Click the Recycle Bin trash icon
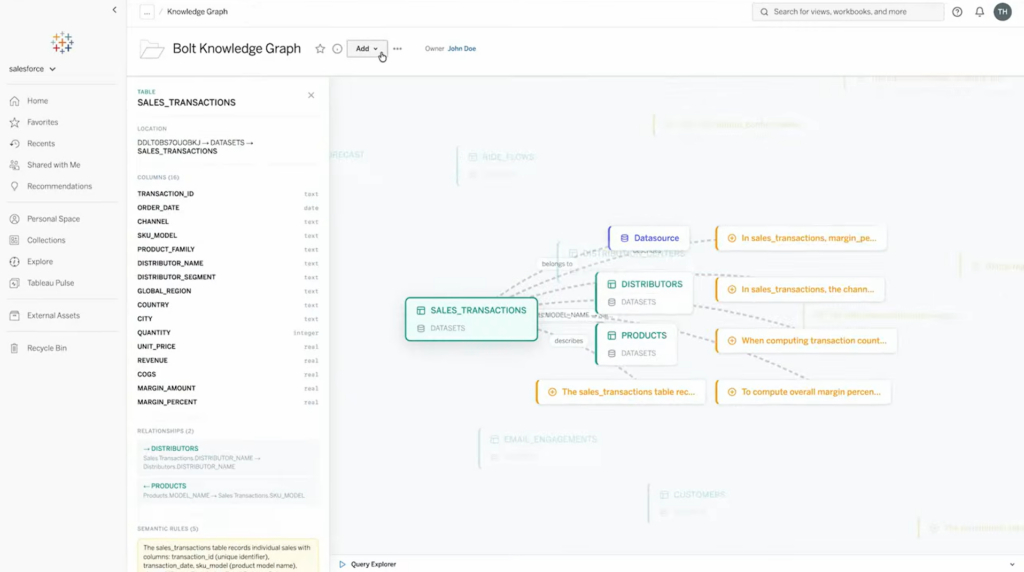 coord(14,348)
